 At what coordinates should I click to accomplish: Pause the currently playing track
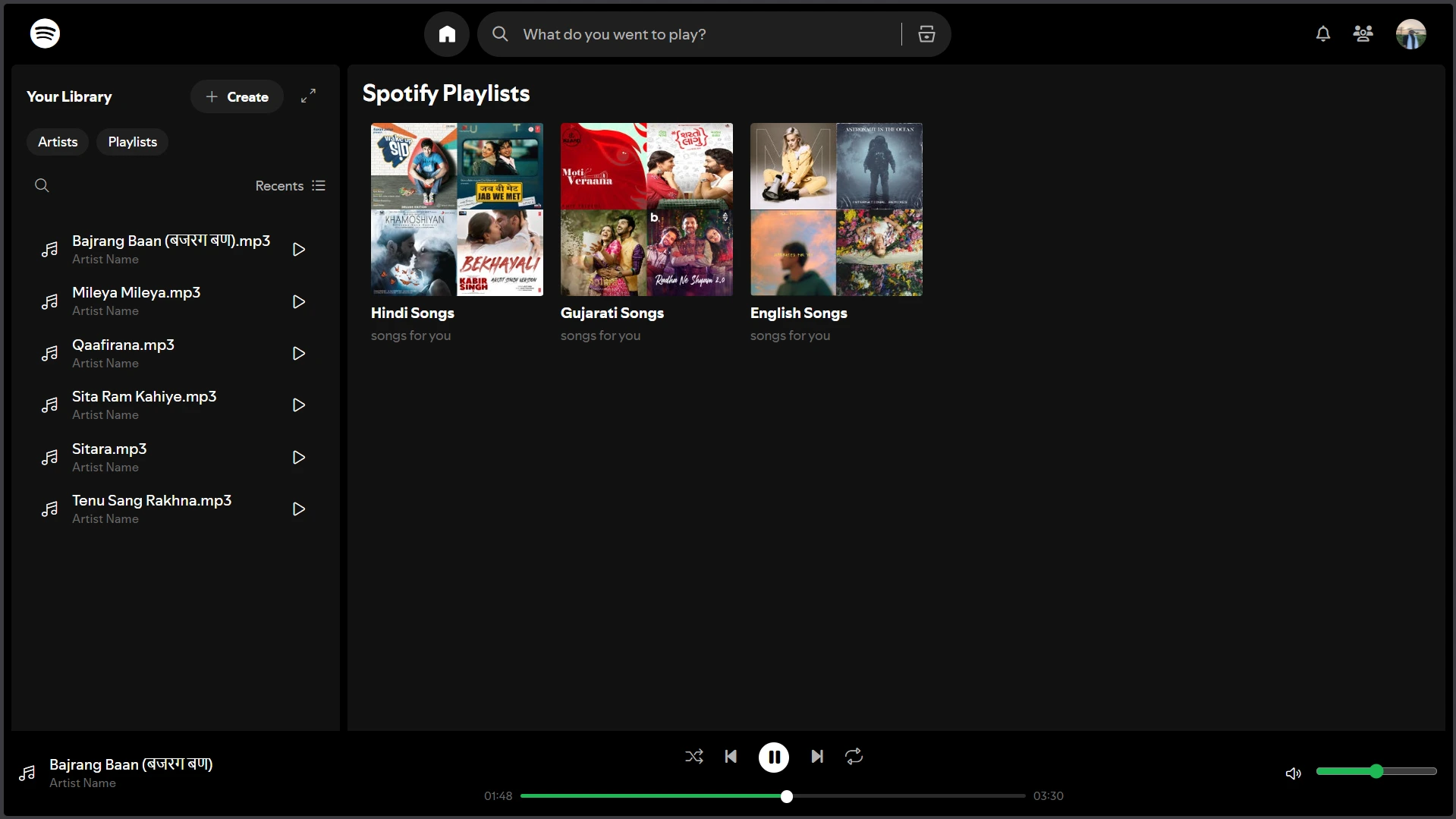pos(774,757)
